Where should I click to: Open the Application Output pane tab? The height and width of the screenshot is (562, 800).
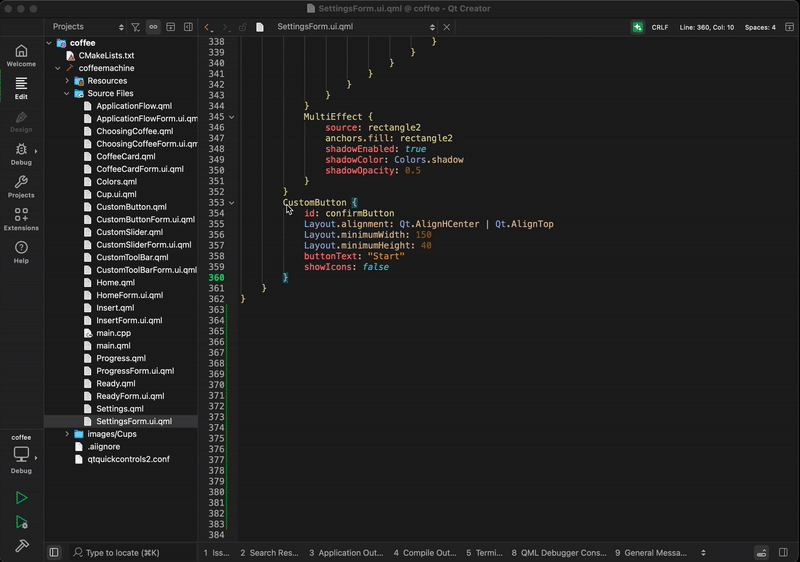[x=345, y=552]
